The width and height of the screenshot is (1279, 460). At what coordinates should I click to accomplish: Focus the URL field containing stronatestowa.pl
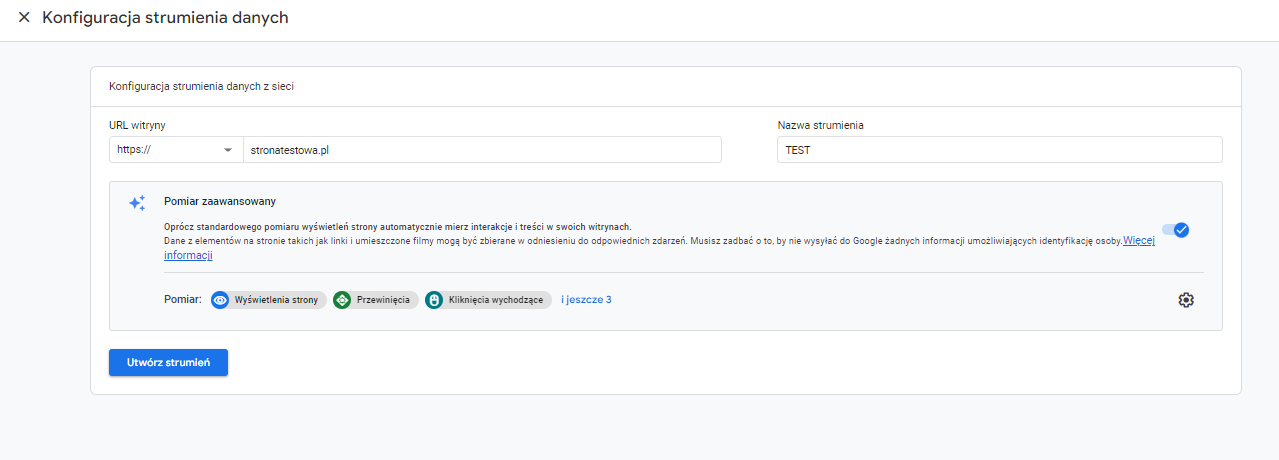pyautogui.click(x=481, y=150)
